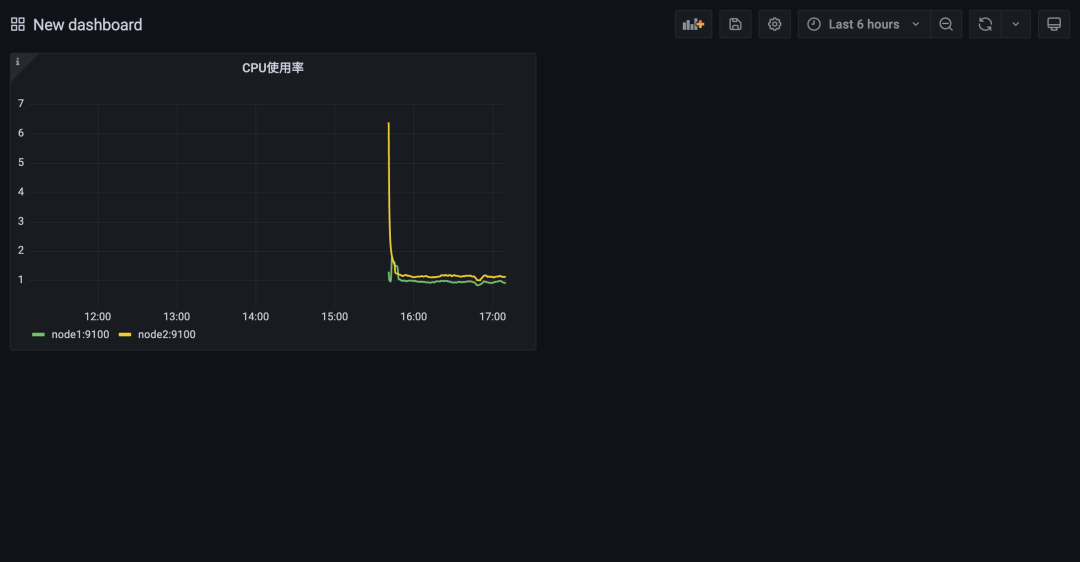Screen dimensions: 1080x562
Task: Open the clock icon in time picker
Action: 814,24
